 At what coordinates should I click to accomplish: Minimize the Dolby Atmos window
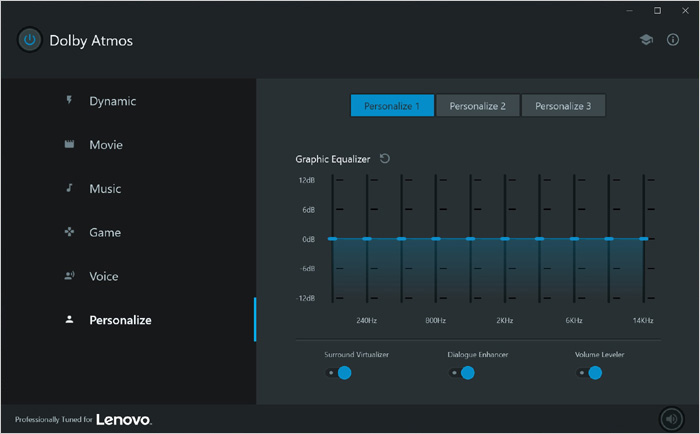629,10
